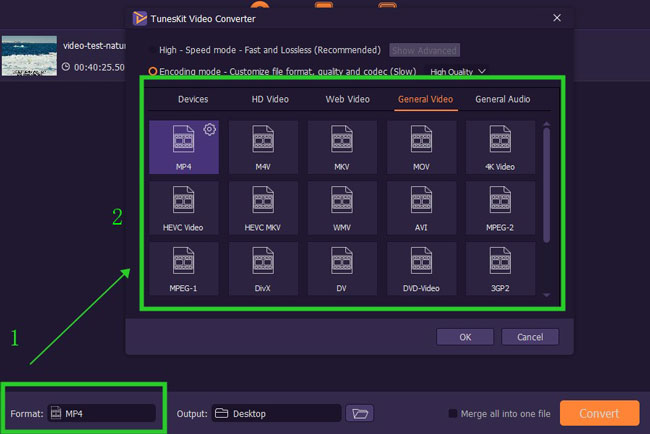Viewport: 650px width, 434px height.
Task: Enable High-Speed mode radio button
Action: (x=152, y=50)
